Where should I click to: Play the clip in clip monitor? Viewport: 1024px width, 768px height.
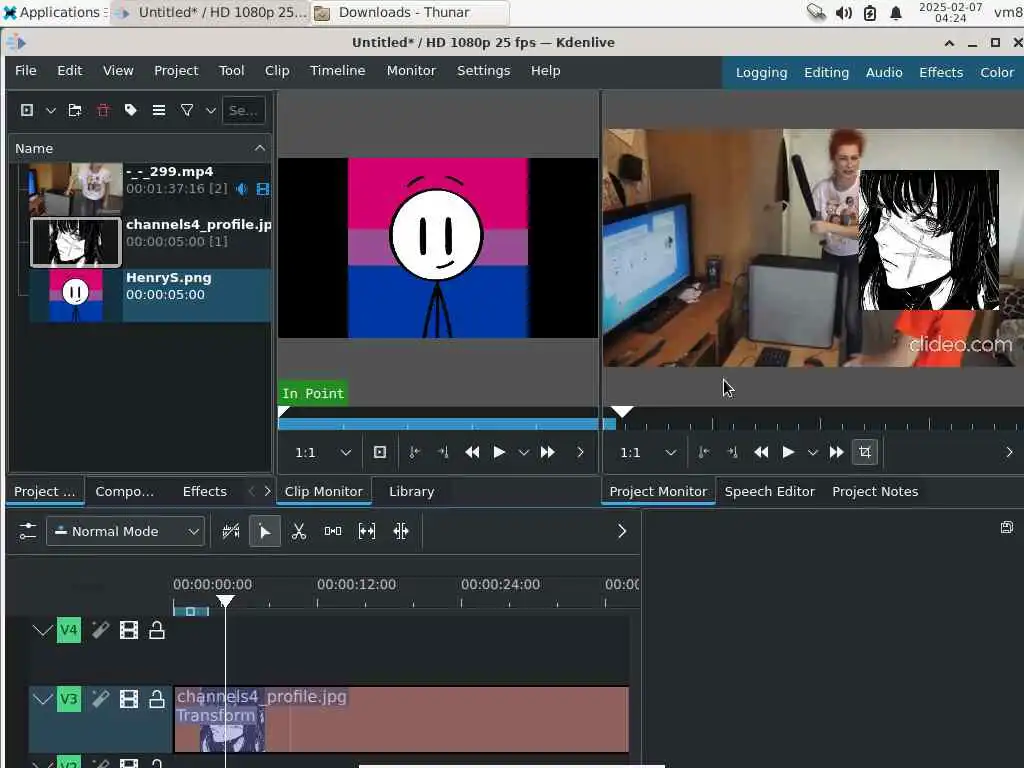(499, 452)
